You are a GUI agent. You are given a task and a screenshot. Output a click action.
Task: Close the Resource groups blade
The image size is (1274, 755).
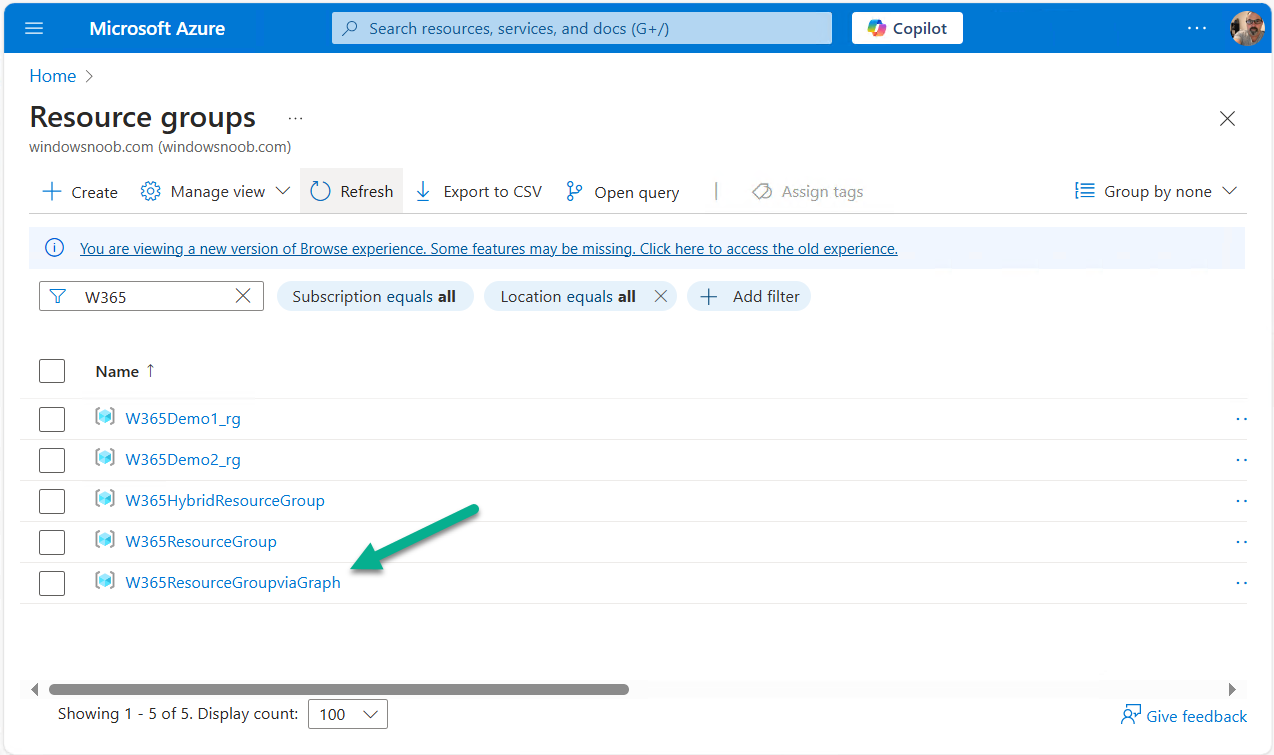coord(1227,119)
